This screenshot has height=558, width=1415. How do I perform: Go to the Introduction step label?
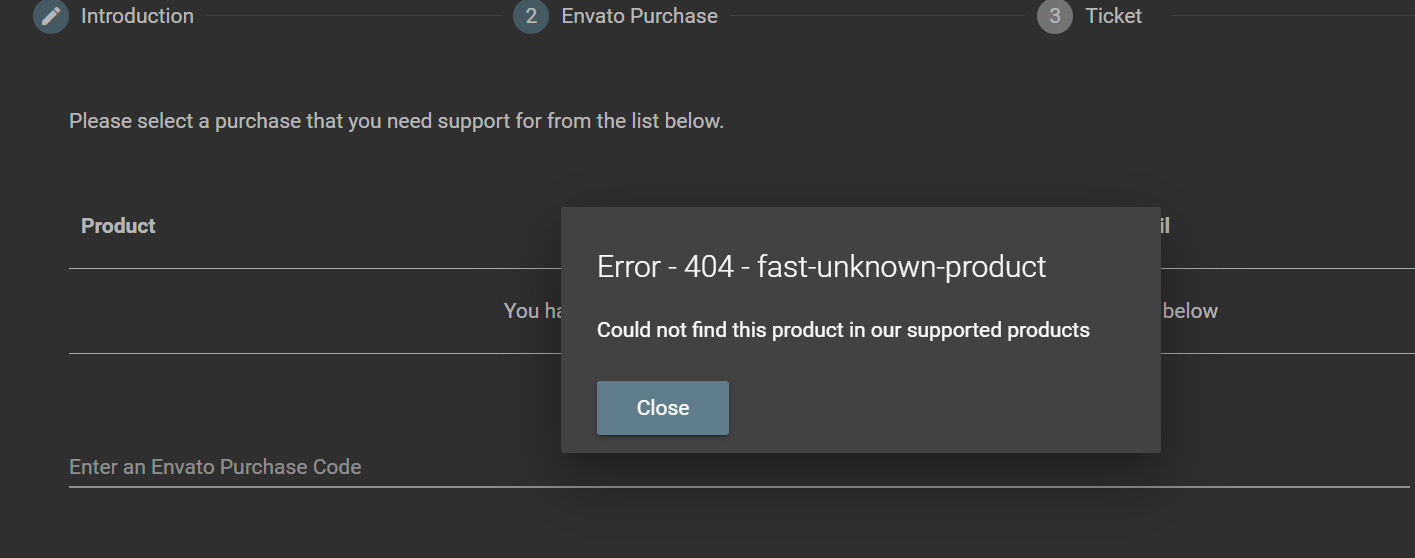tap(137, 16)
